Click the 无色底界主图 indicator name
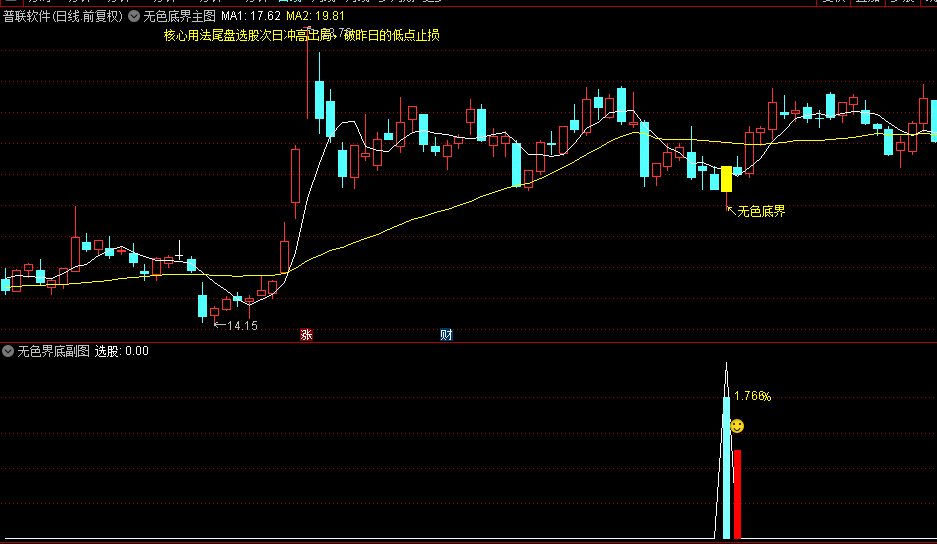The height and width of the screenshot is (544, 937). click(179, 16)
